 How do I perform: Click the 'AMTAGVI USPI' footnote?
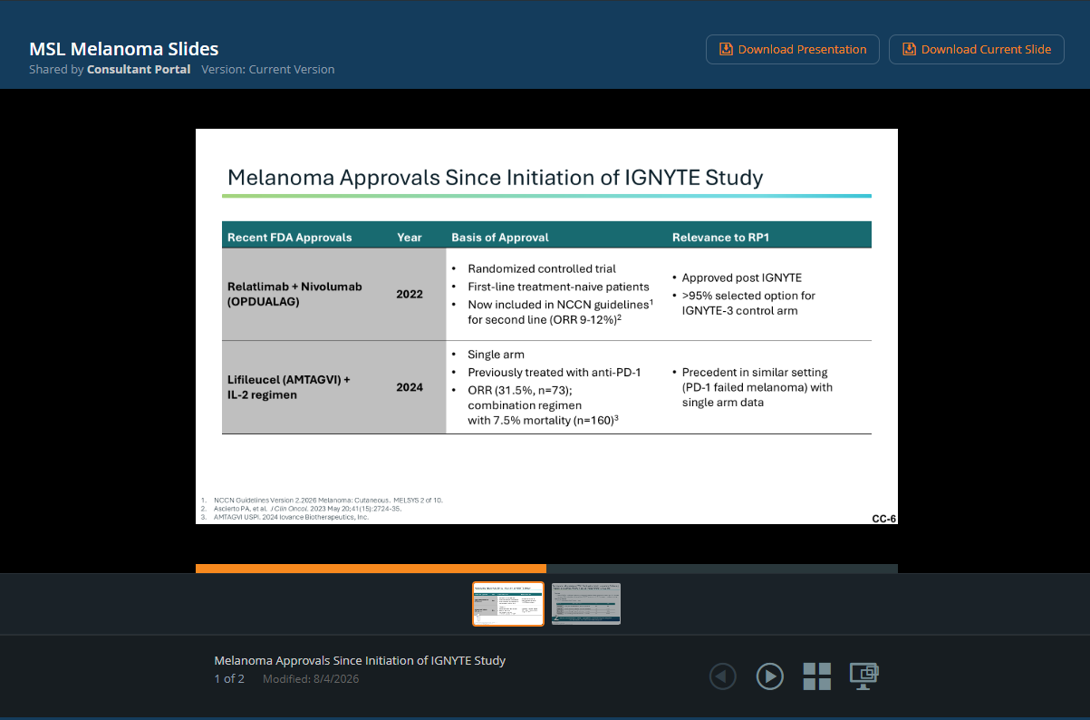[x=291, y=517]
